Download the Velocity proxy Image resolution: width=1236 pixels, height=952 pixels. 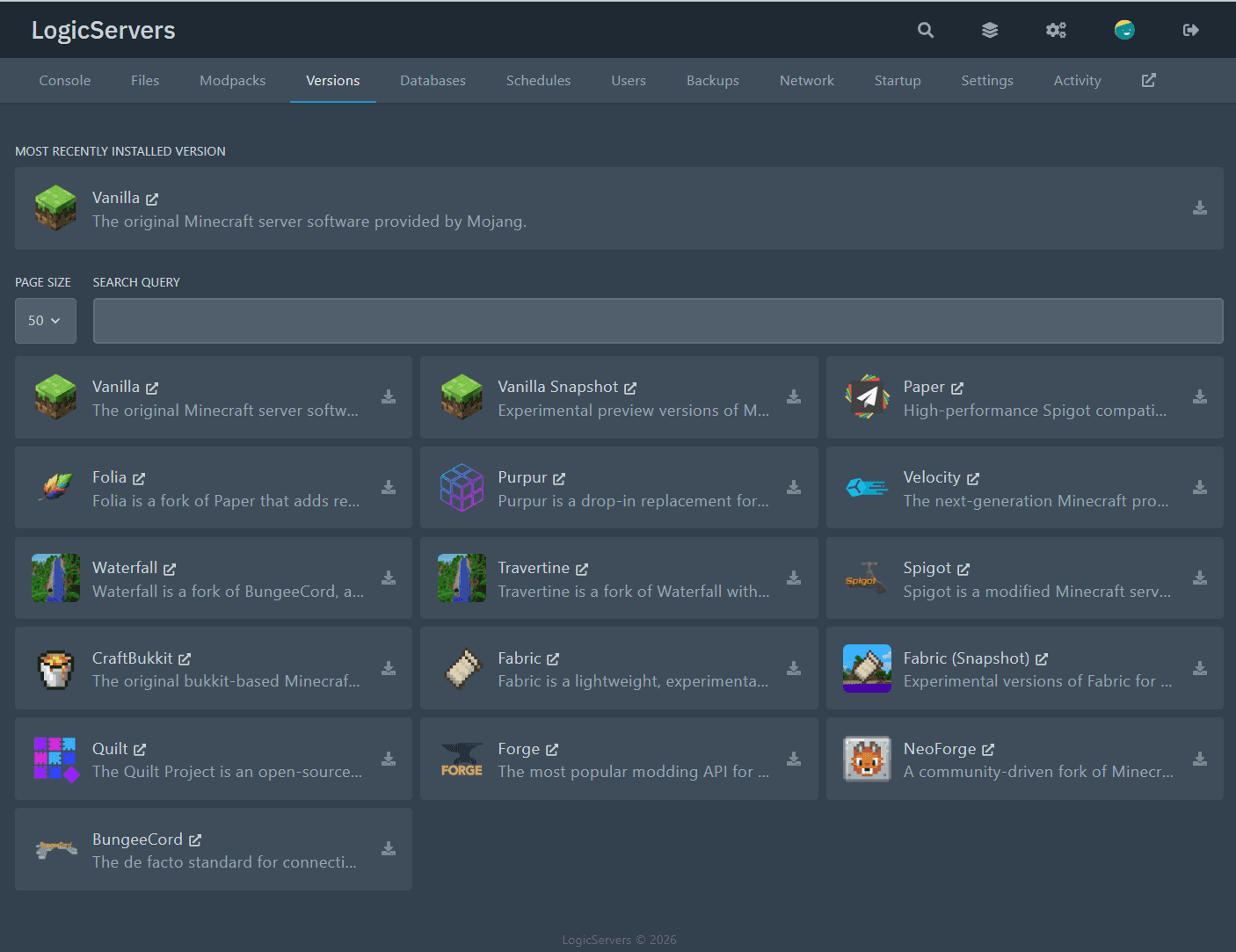(x=1200, y=487)
